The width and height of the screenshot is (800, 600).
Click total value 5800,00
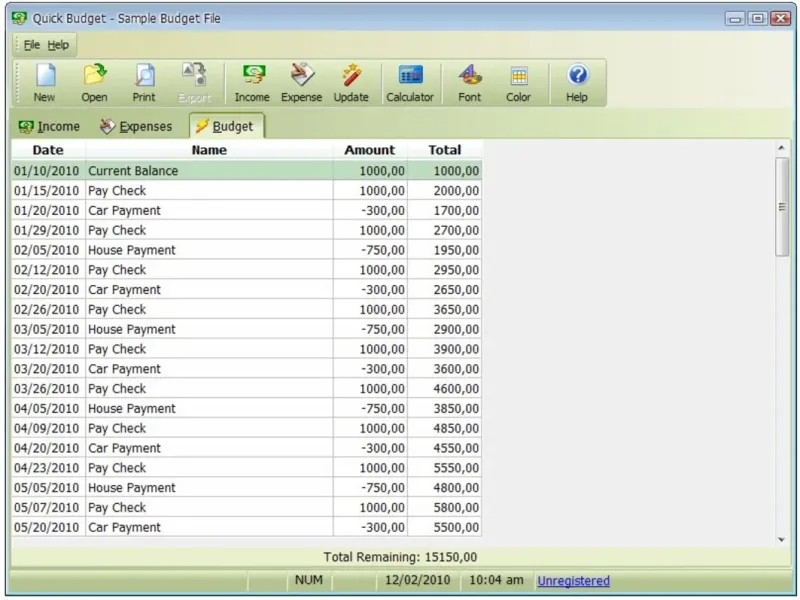456,508
